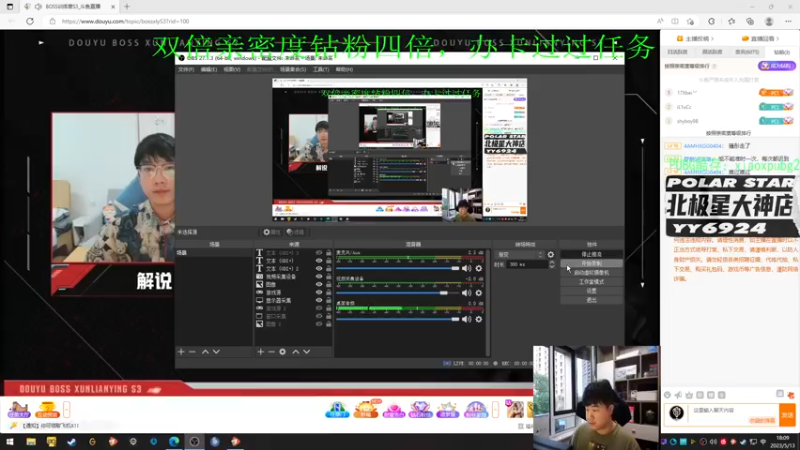Open Microsoft Edge taskbar icon
800x450 pixels.
click(174, 441)
